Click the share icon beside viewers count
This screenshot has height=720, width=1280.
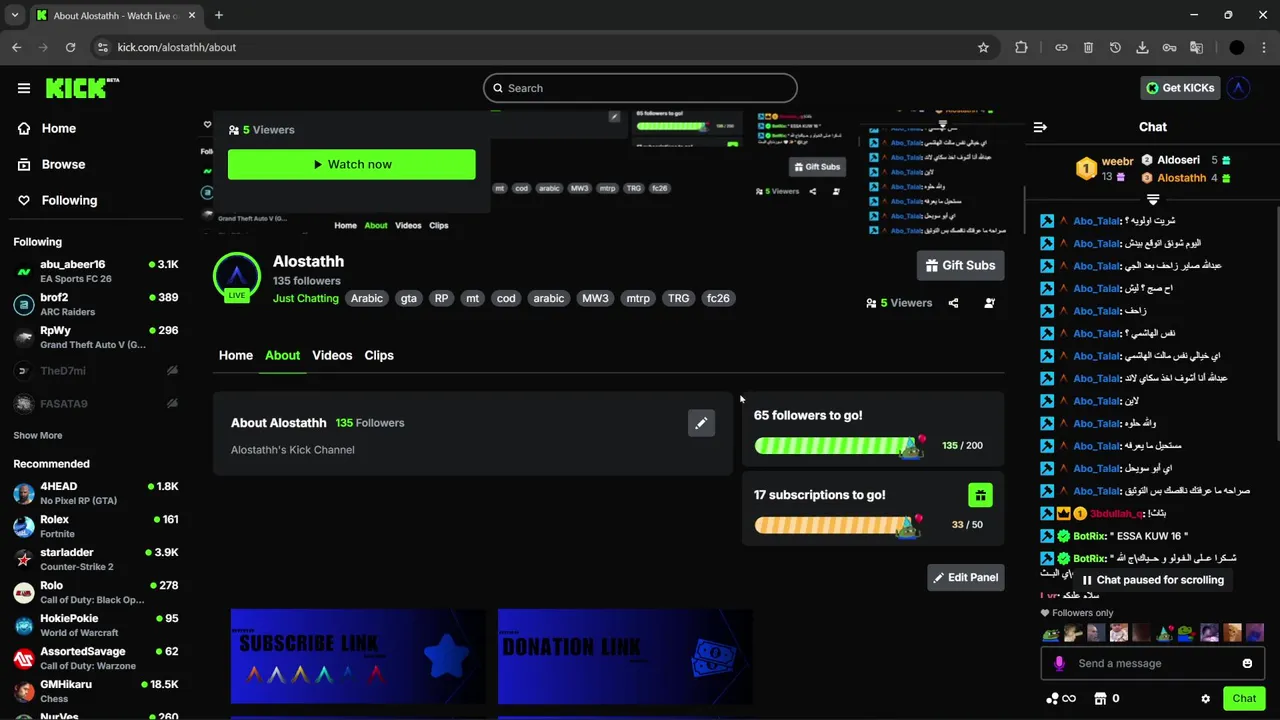coord(953,303)
